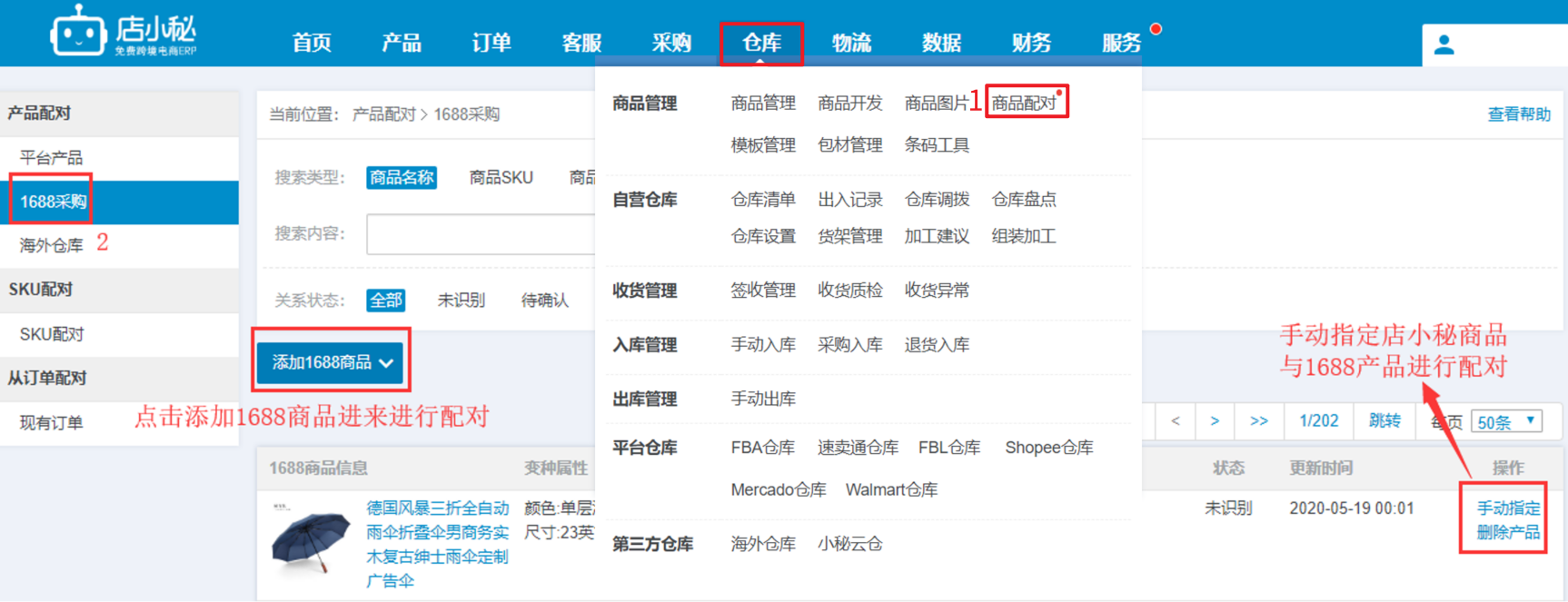Select SKU配对 sidebar item
1568x602 pixels.
(52, 334)
